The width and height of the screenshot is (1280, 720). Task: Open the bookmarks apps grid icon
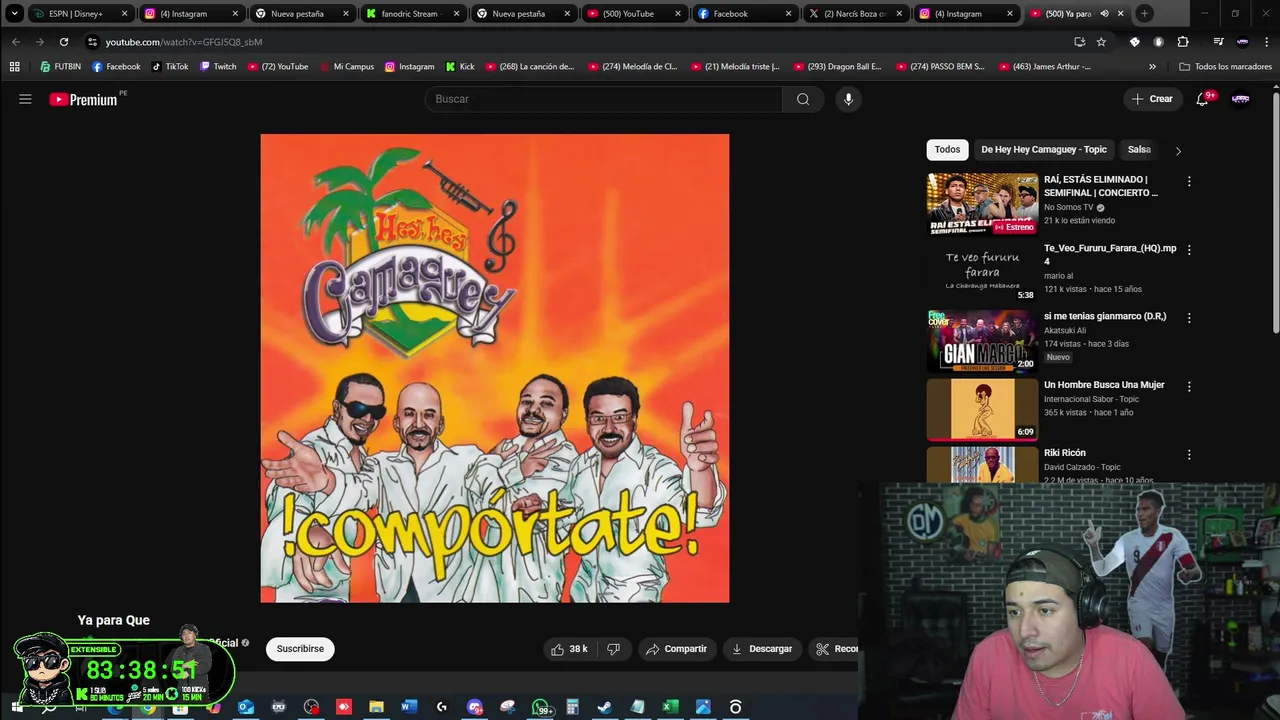click(14, 67)
